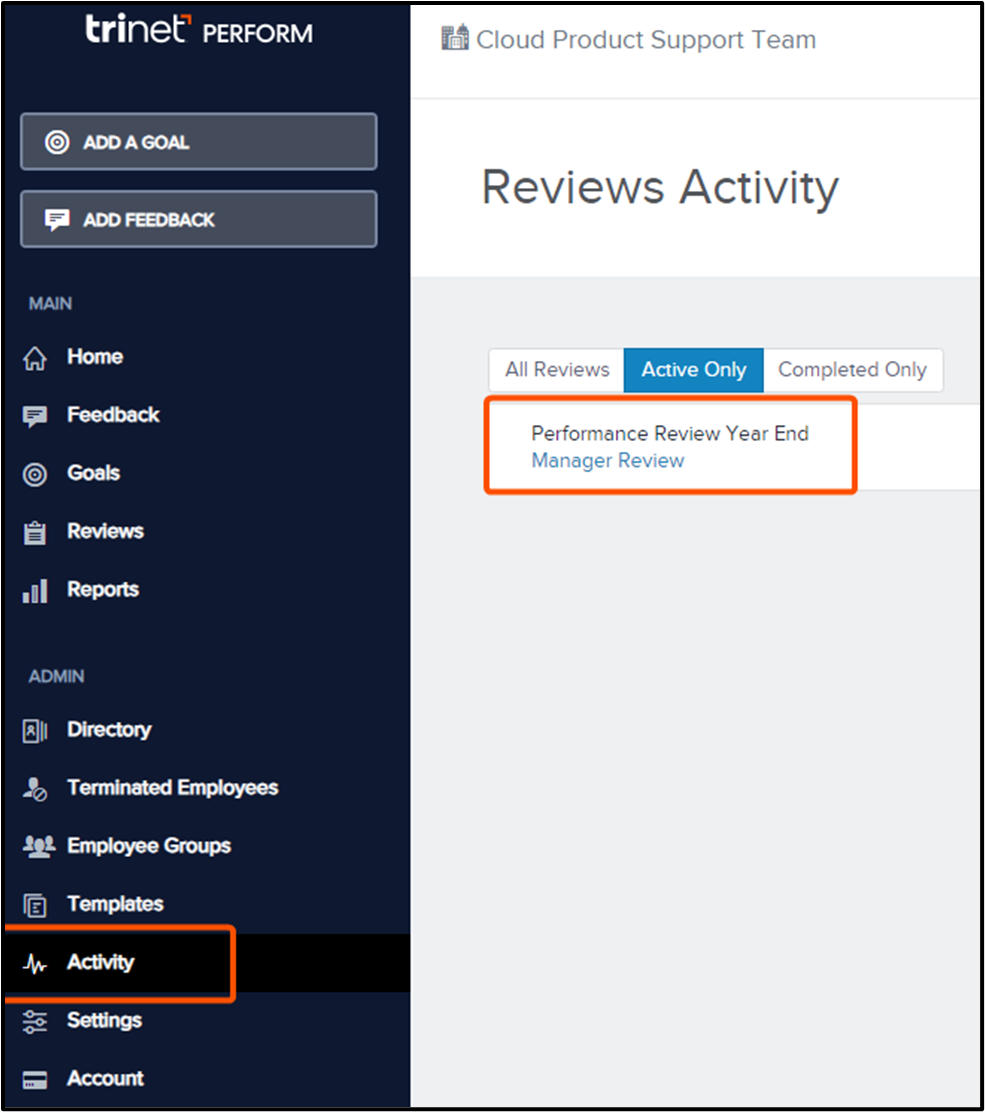The height and width of the screenshot is (1112, 985).
Task: Click the Feedback chat icon in sidebar
Action: click(x=35, y=416)
